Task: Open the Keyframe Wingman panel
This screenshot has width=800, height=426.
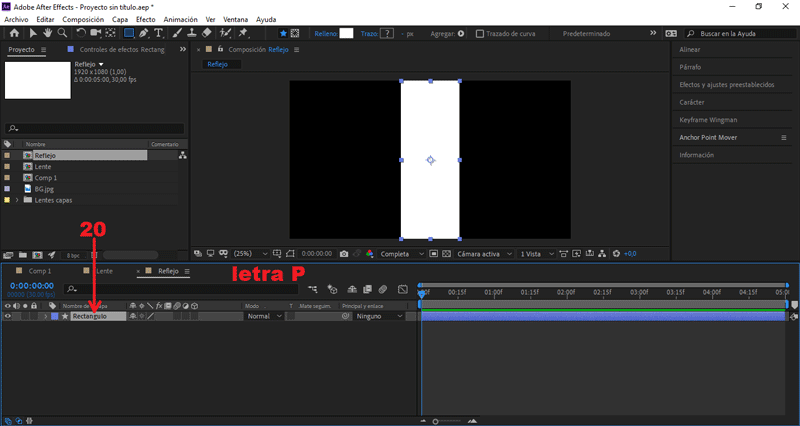Action: pos(706,119)
